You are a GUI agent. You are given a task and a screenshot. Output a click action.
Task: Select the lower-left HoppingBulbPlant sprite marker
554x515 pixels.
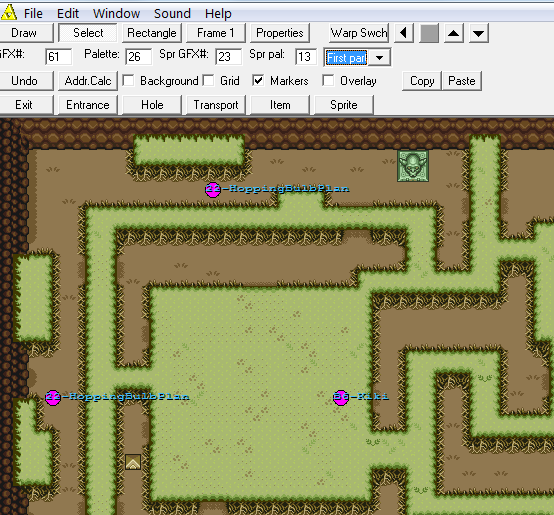coord(53,398)
